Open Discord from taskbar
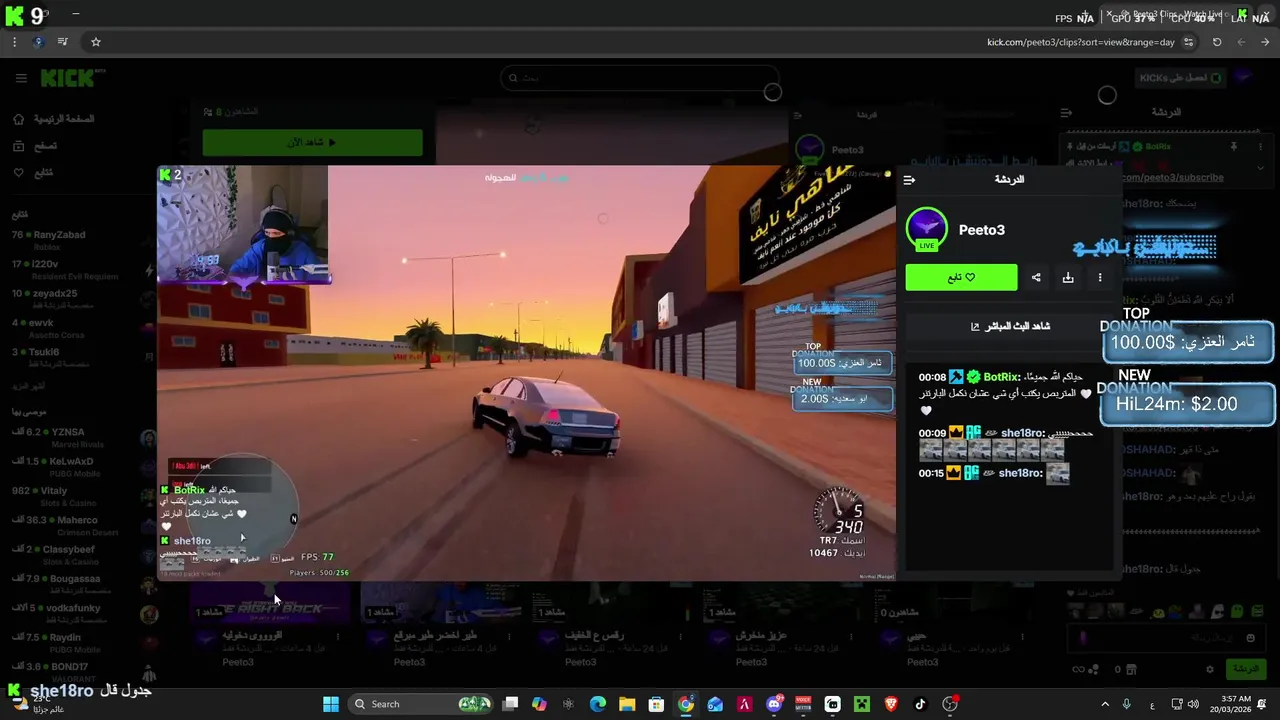 (x=774, y=704)
